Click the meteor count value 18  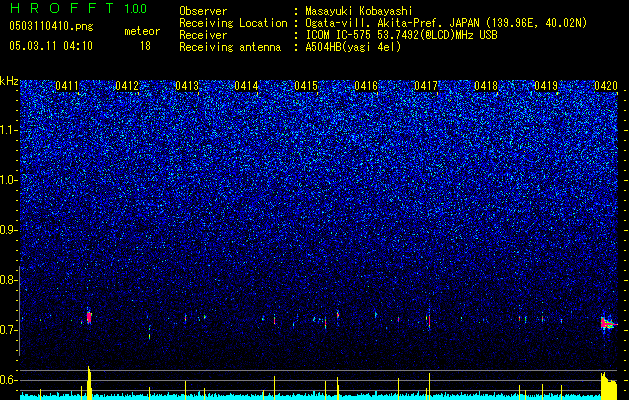(145, 46)
